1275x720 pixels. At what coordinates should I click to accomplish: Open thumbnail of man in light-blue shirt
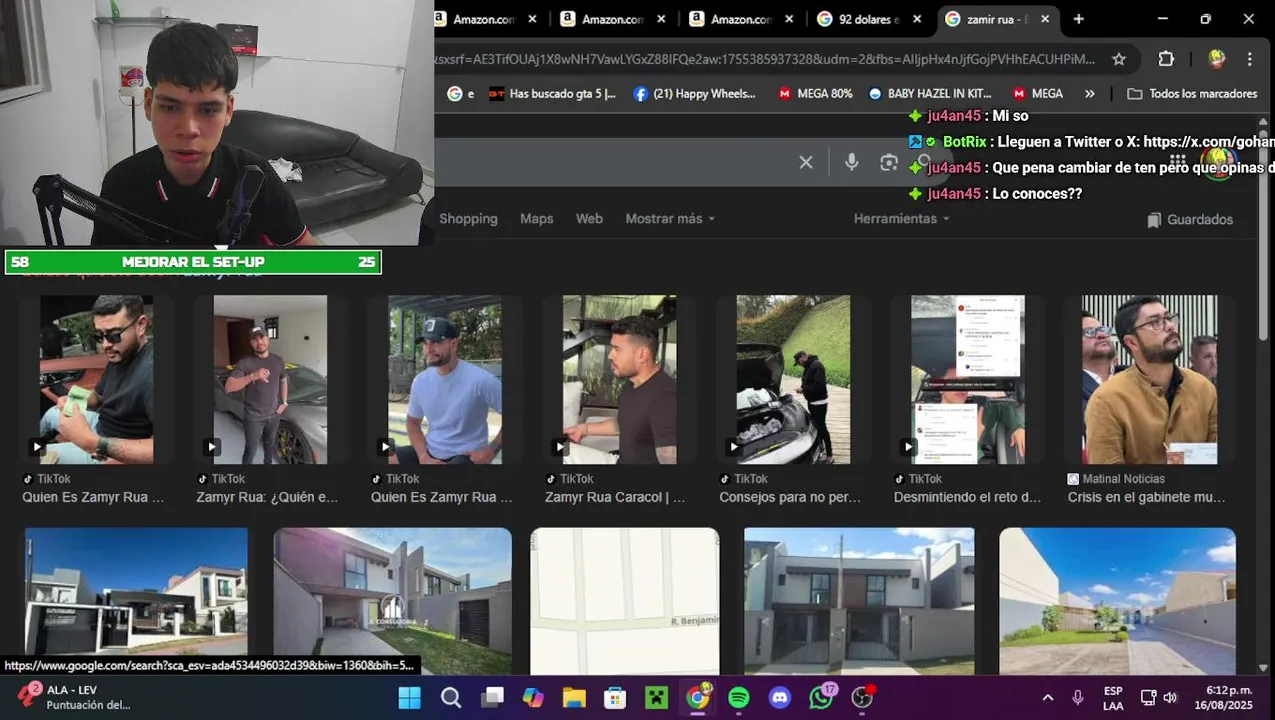445,379
